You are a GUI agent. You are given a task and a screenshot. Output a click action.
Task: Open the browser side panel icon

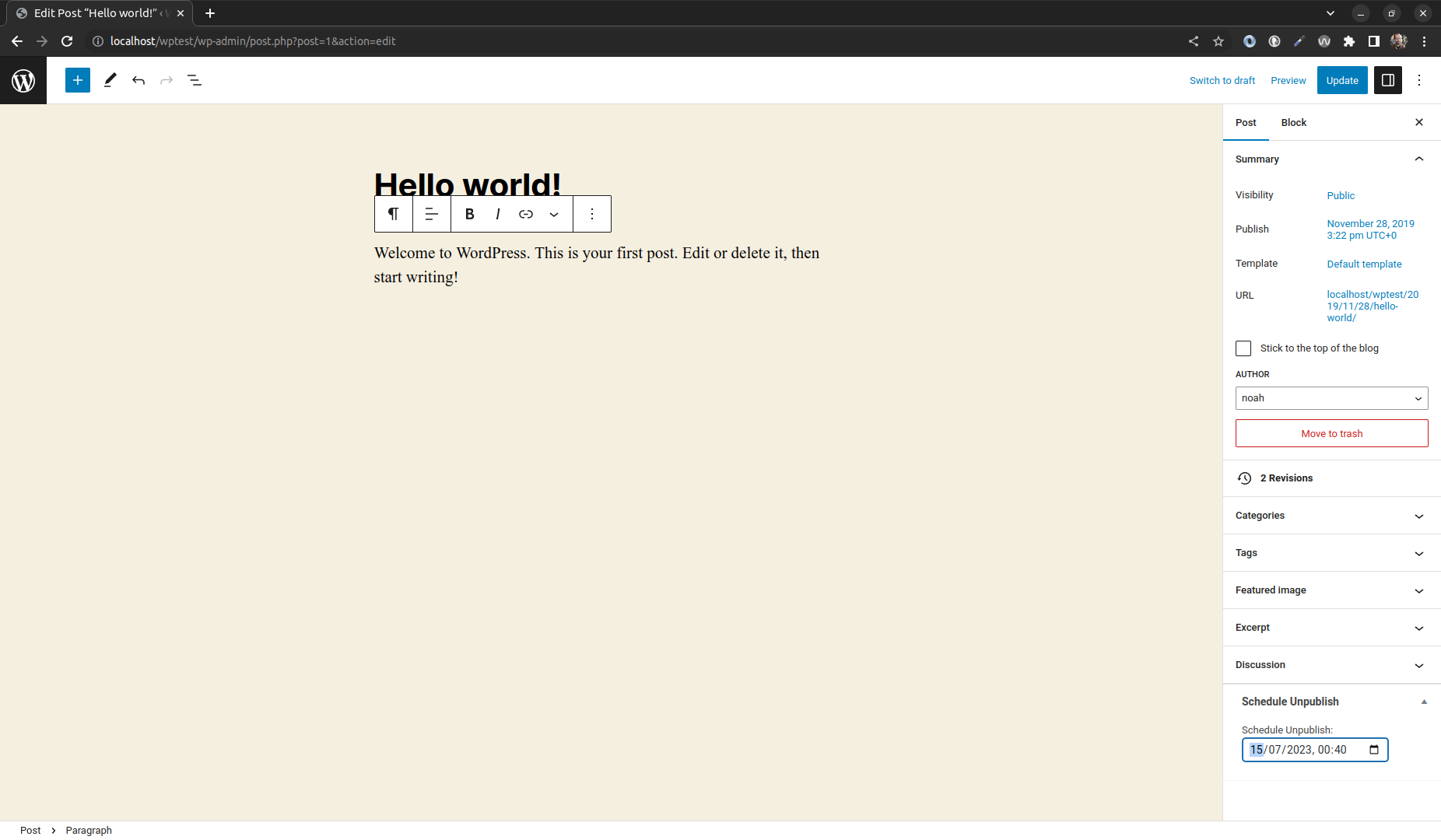coord(1374,41)
